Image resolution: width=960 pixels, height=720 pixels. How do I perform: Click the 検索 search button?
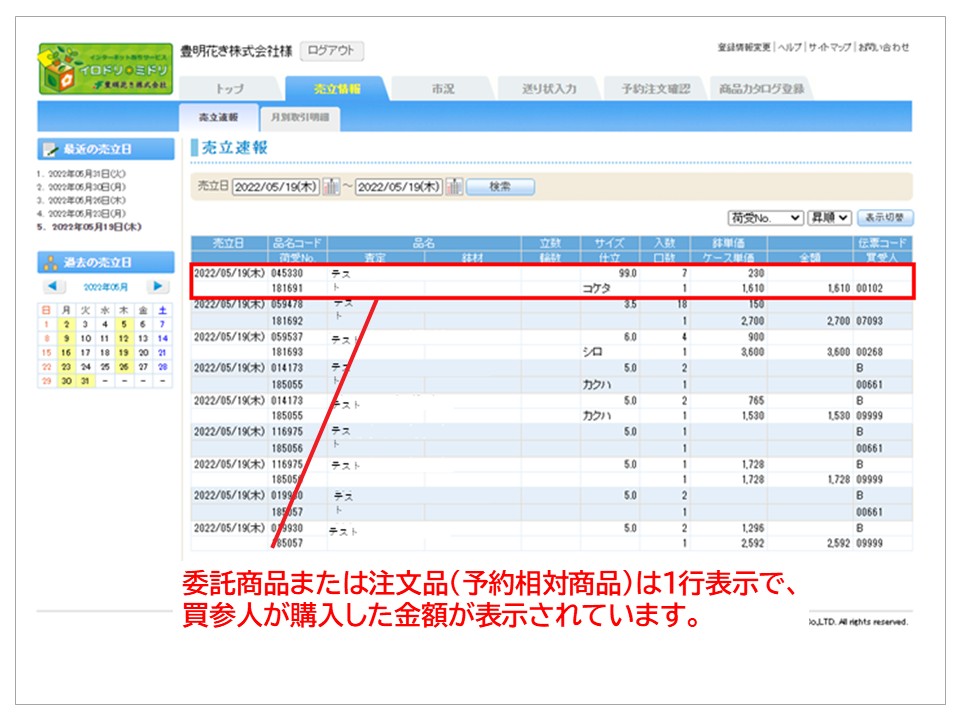click(x=500, y=187)
